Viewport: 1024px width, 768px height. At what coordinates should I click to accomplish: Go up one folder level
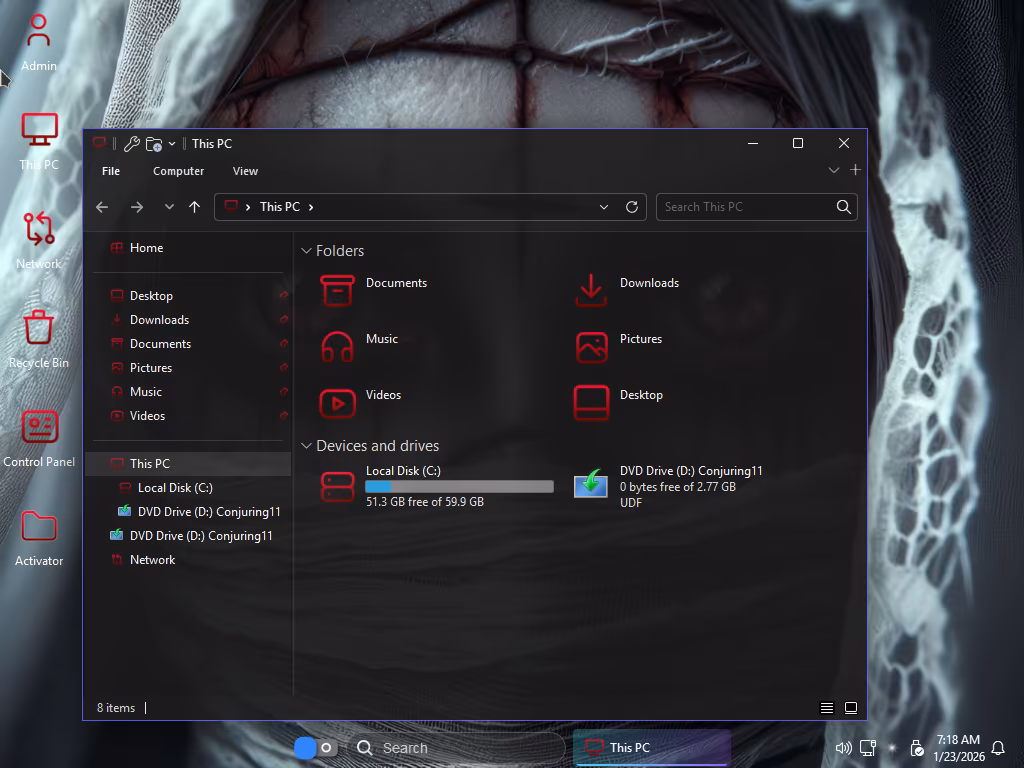(194, 207)
